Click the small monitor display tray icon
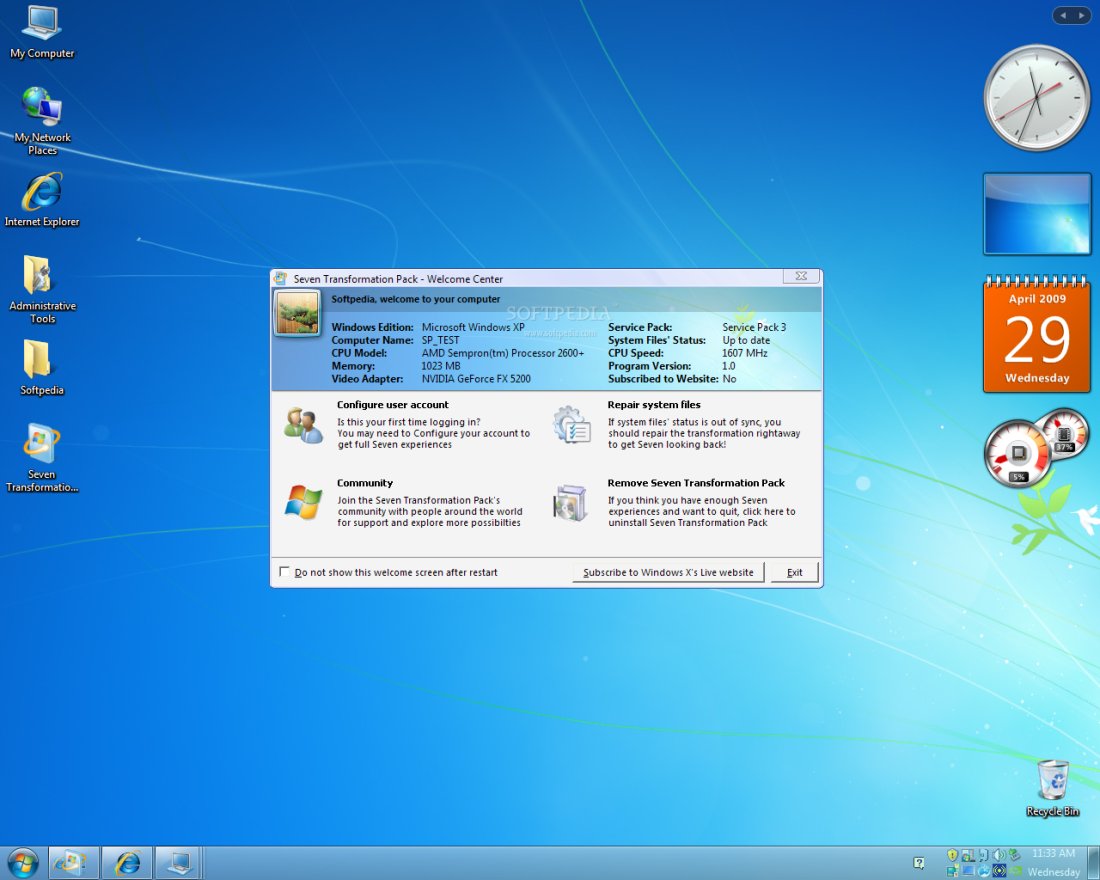Screen dimensions: 1100x880 pyautogui.click(x=969, y=871)
